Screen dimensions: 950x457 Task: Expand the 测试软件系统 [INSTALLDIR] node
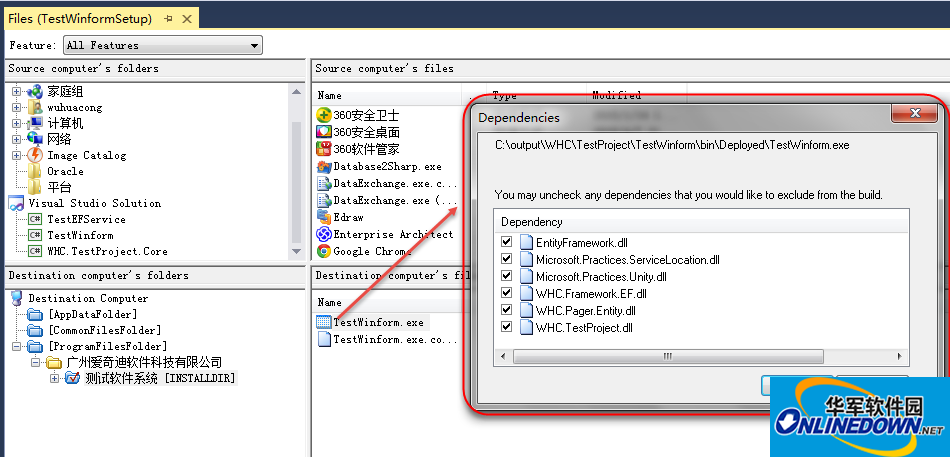tap(55, 378)
